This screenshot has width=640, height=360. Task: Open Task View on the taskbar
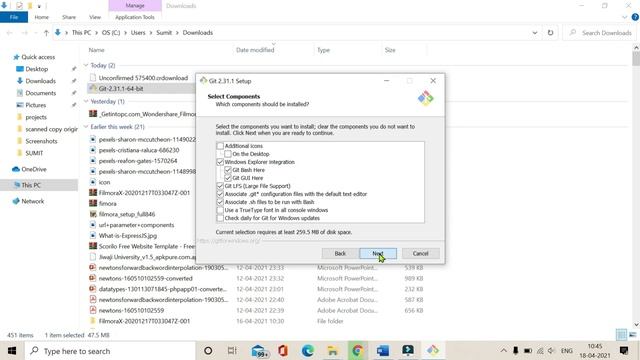click(x=232, y=351)
